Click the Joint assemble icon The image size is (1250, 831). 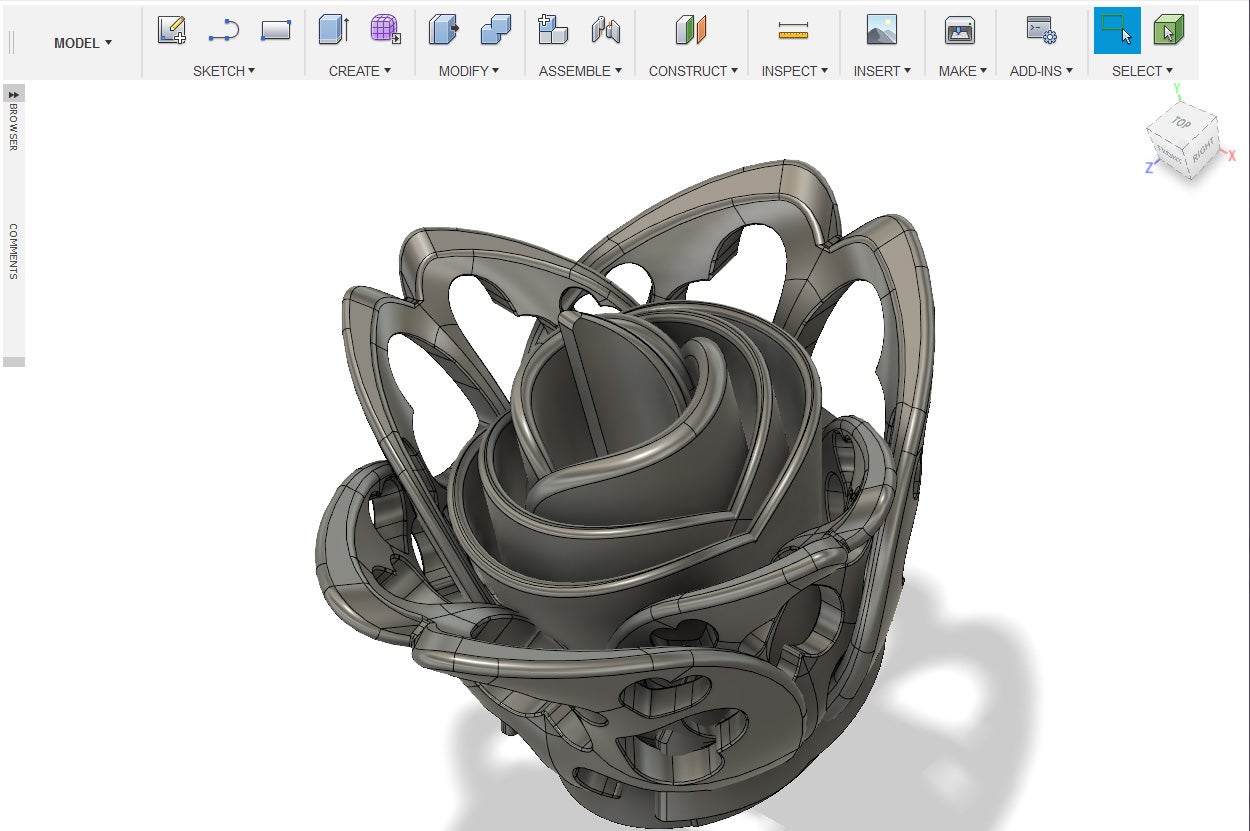coord(606,31)
